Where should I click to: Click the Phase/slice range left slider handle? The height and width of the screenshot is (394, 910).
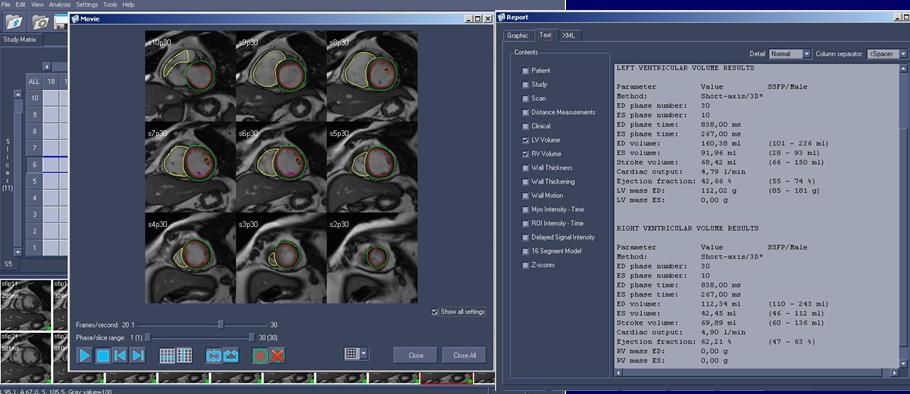click(147, 337)
